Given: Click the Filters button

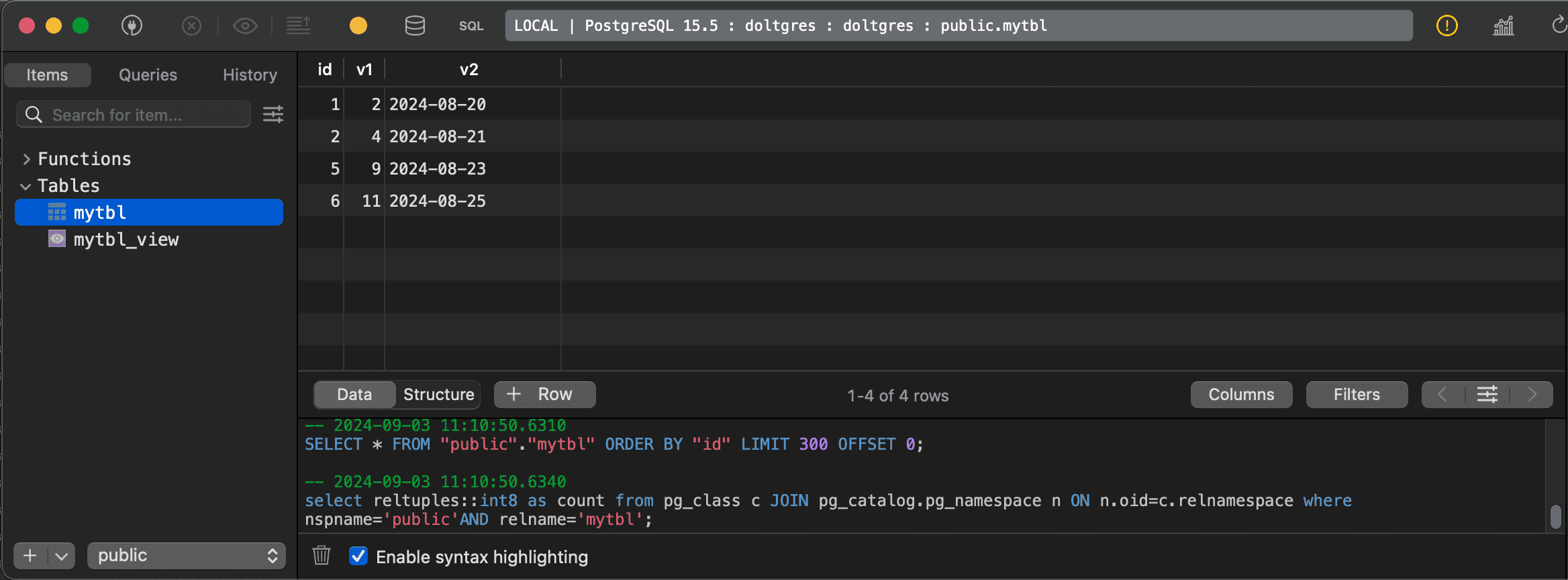Looking at the screenshot, I should (x=1357, y=395).
